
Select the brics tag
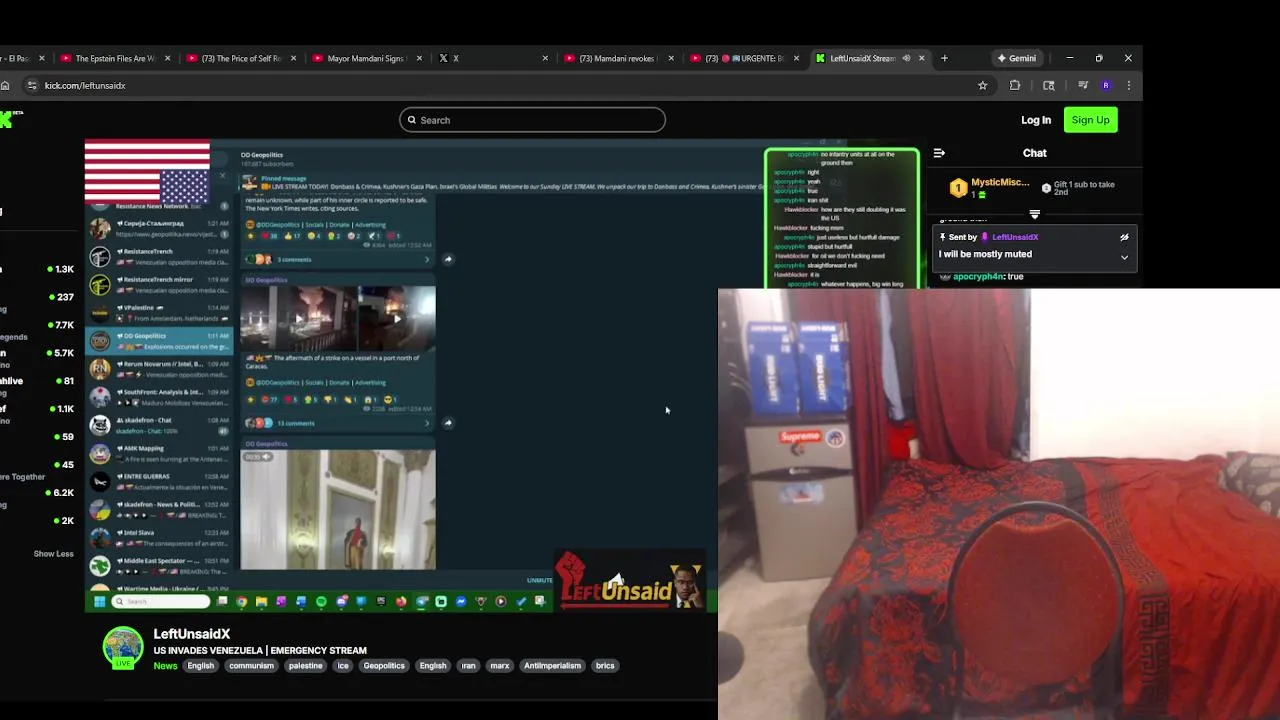point(605,666)
